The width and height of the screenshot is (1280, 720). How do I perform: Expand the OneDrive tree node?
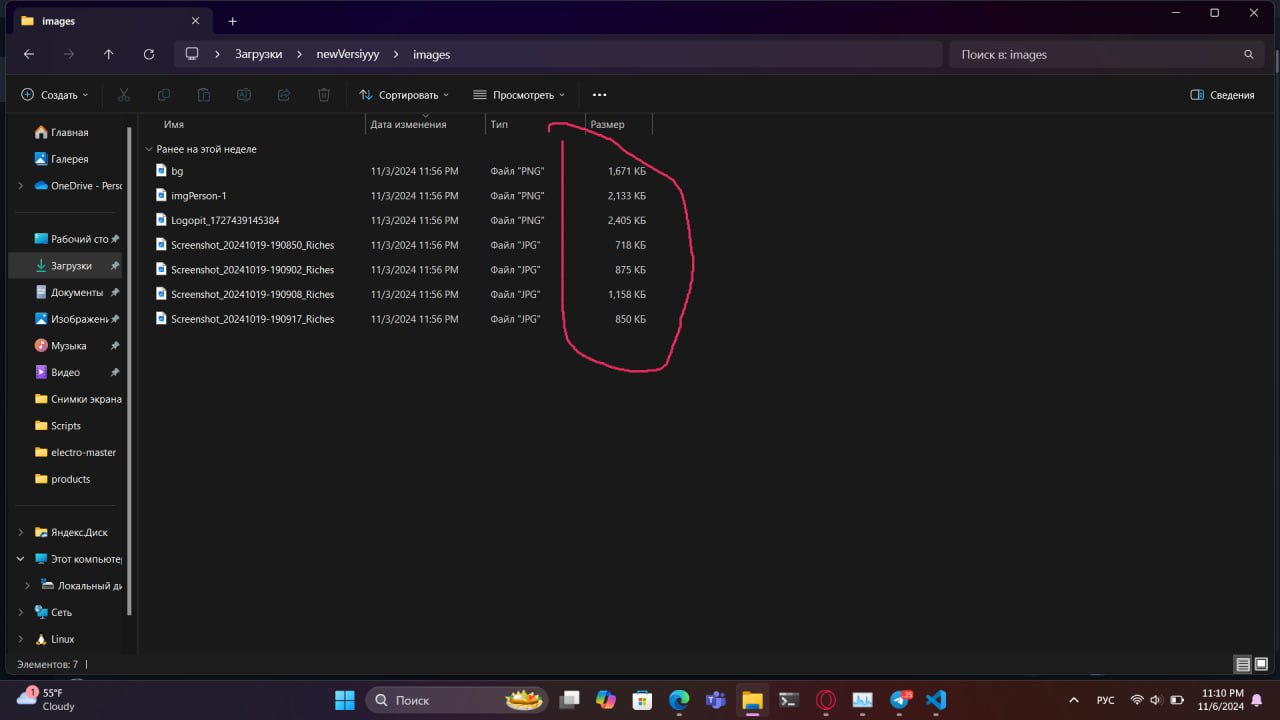click(21, 186)
